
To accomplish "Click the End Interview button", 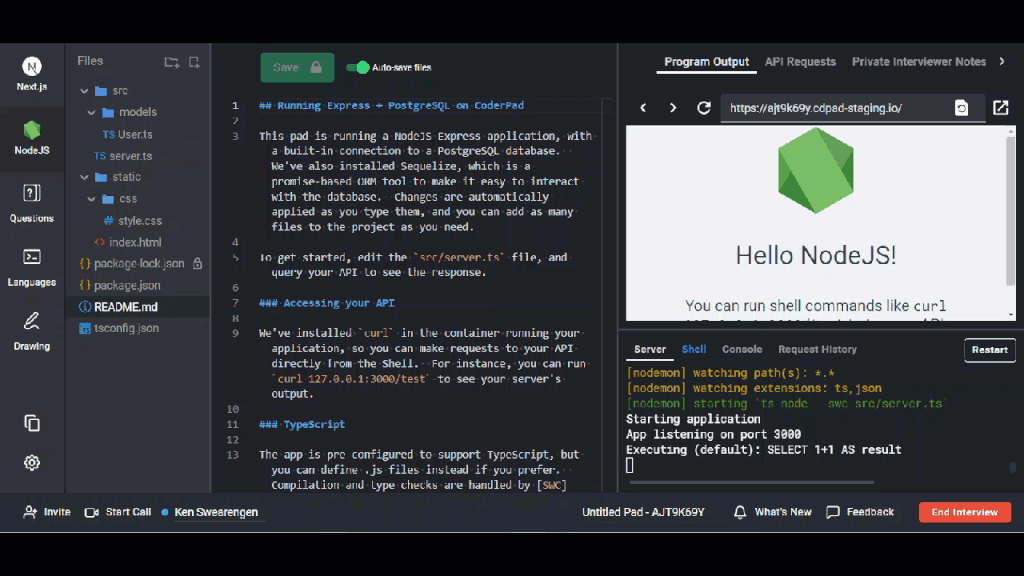I will 964,512.
